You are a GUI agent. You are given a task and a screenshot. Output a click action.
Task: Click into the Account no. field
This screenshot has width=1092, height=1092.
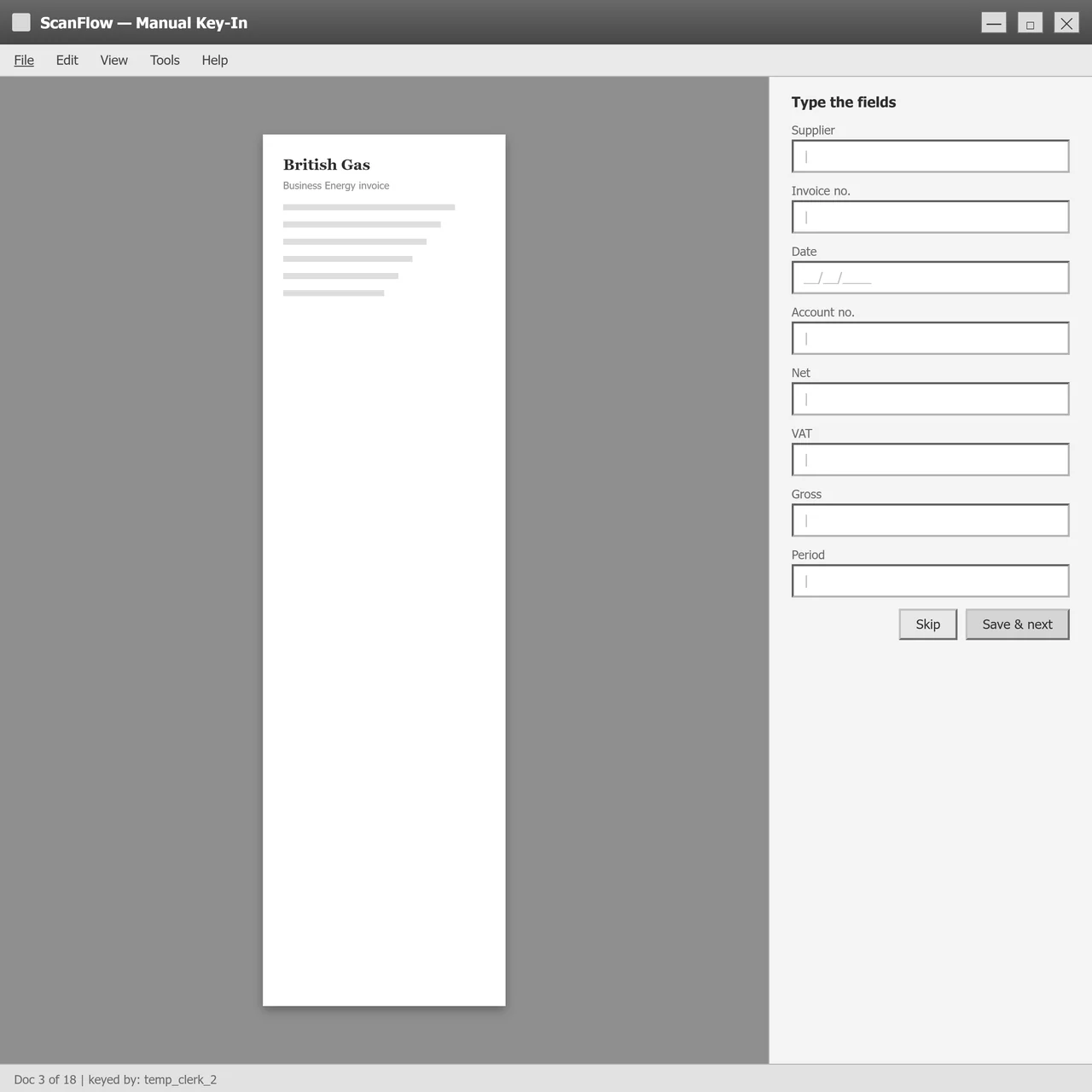(930, 338)
